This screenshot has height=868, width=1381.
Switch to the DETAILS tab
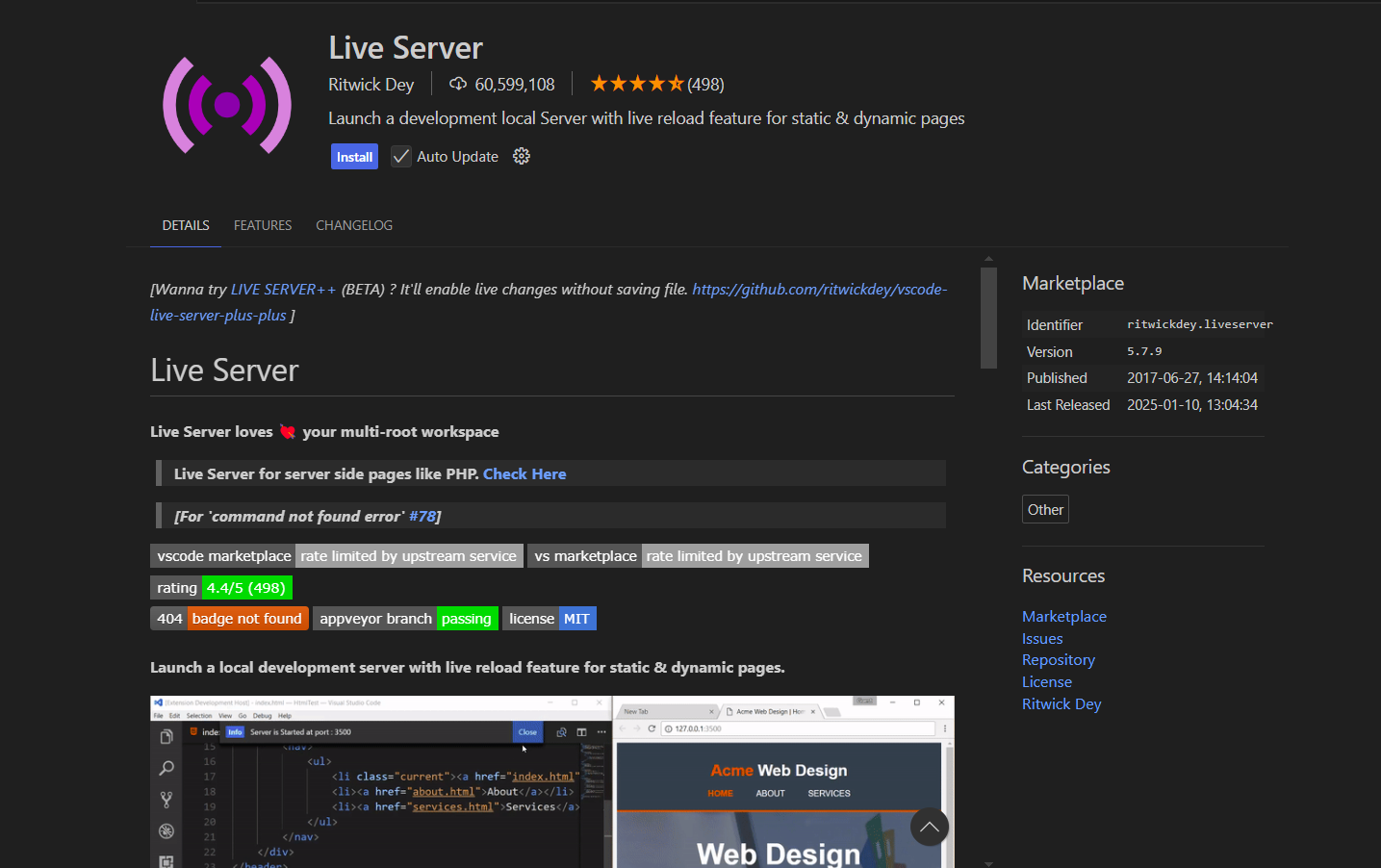click(186, 225)
